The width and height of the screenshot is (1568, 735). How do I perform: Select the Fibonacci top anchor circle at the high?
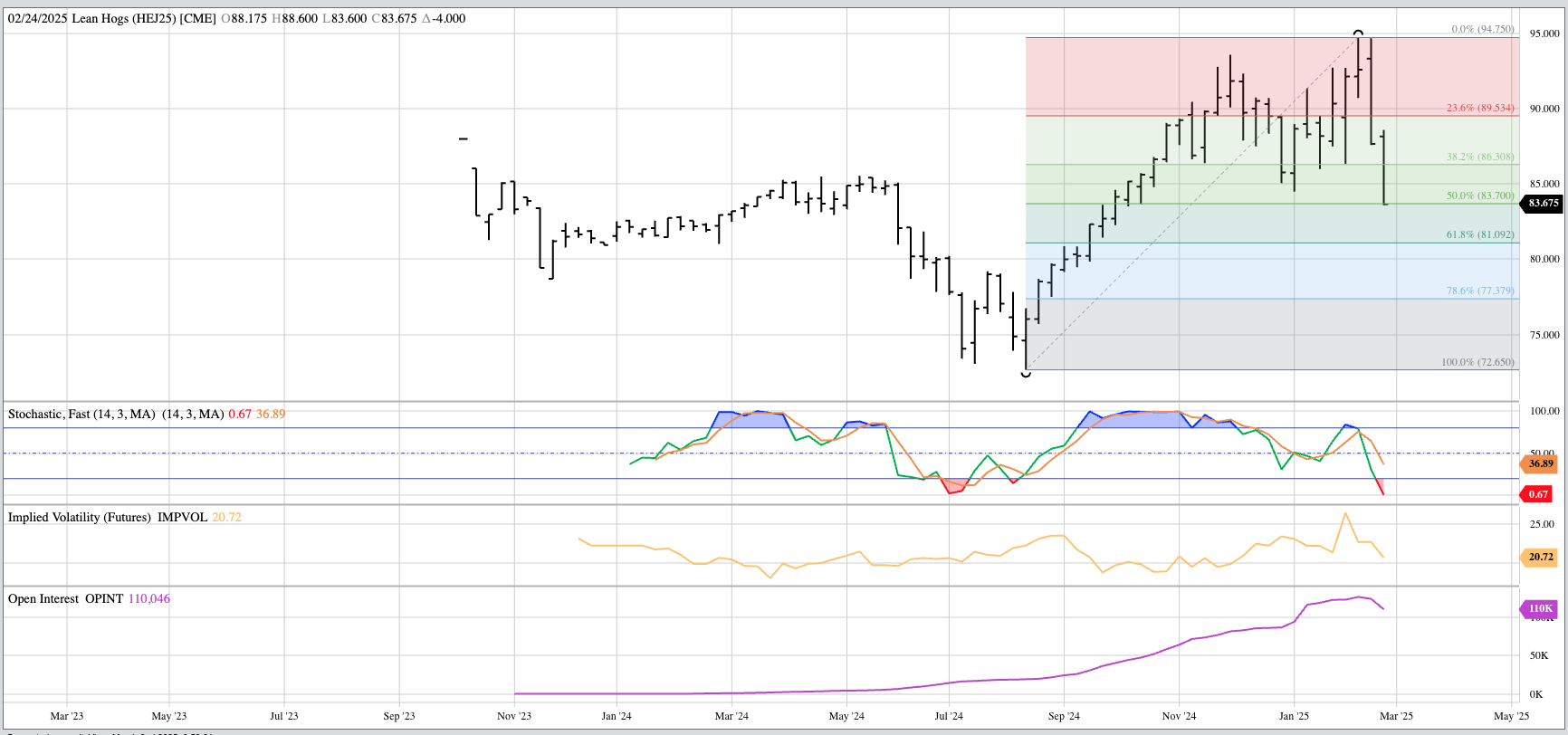[x=1358, y=33]
